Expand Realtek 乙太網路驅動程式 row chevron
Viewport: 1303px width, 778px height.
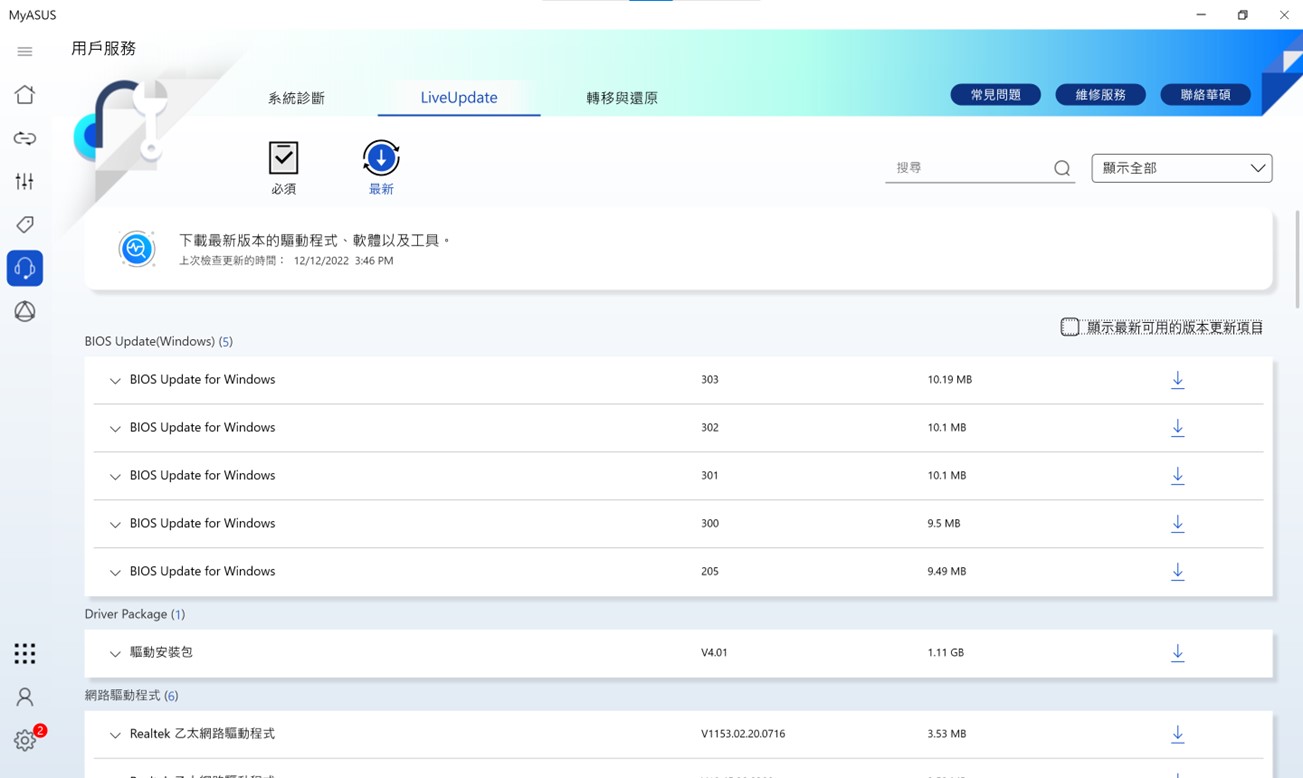[115, 735]
